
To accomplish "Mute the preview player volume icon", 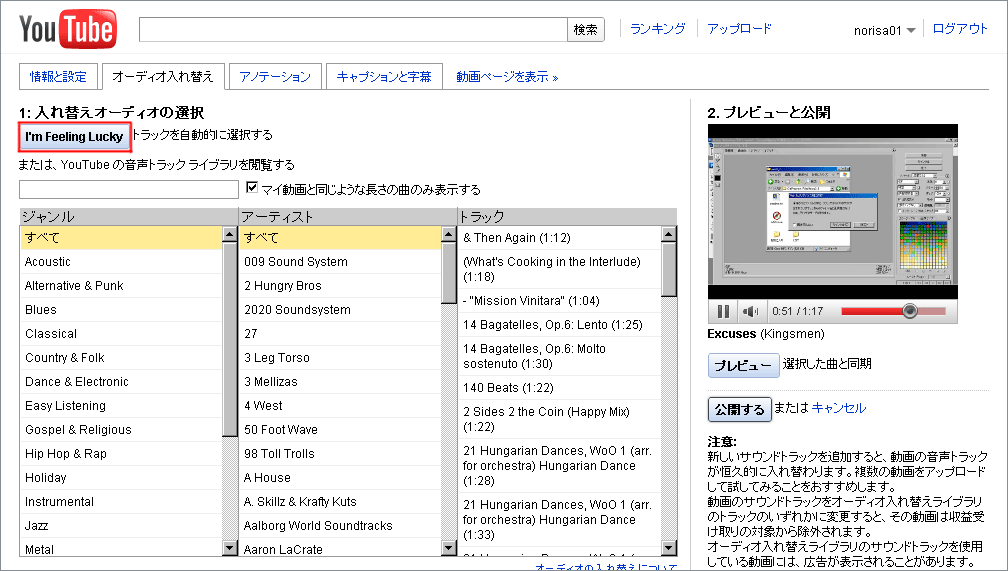I will tap(750, 311).
